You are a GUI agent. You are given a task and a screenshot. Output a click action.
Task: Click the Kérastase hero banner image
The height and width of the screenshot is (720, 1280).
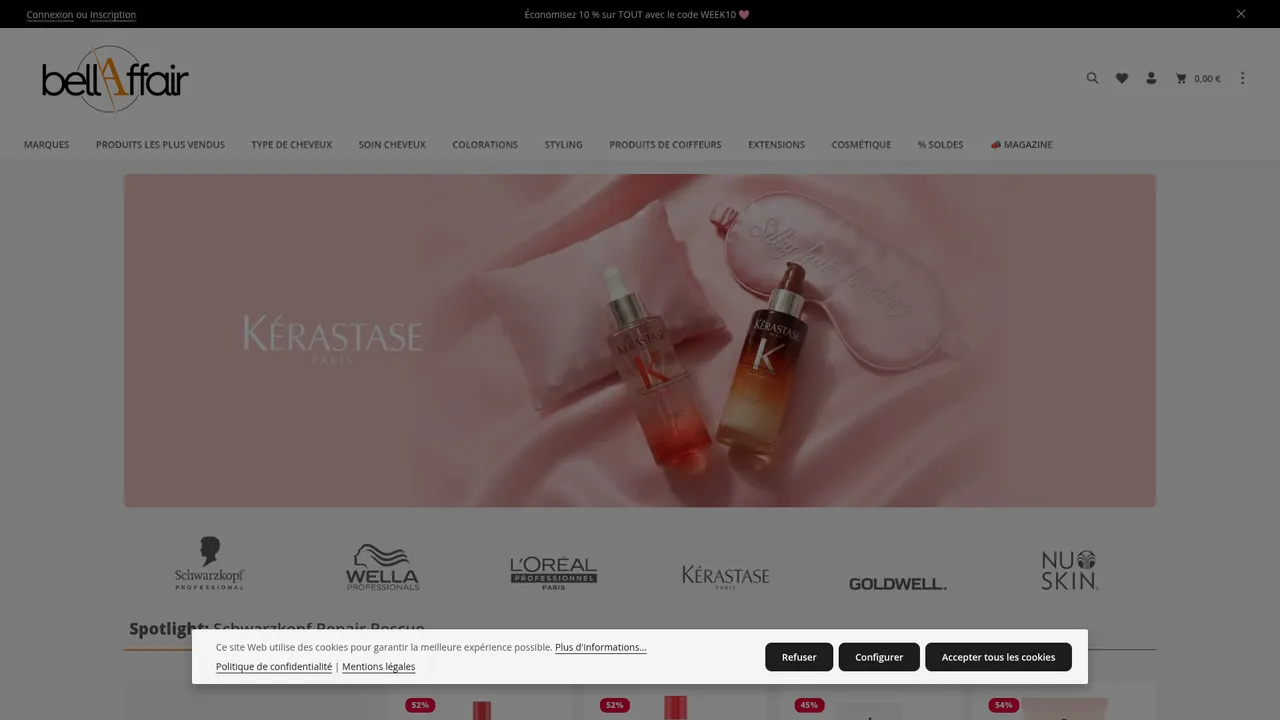[x=640, y=340]
